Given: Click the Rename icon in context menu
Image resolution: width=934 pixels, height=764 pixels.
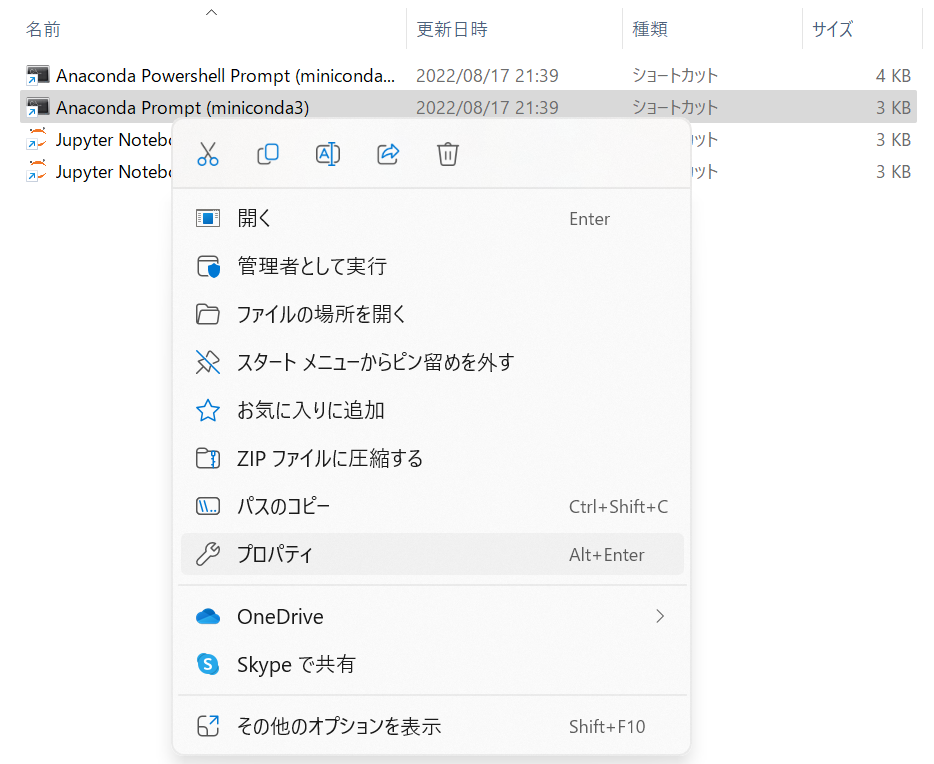Looking at the screenshot, I should coord(328,154).
